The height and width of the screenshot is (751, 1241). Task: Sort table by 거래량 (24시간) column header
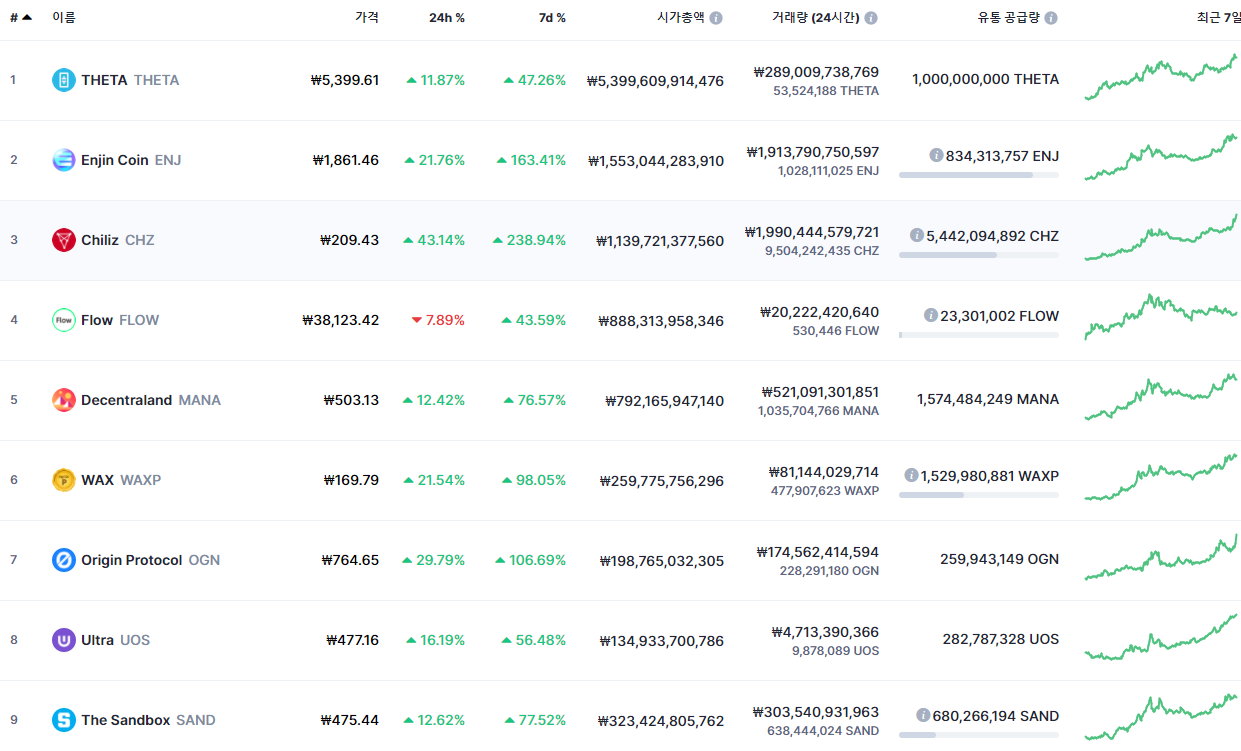click(x=815, y=17)
